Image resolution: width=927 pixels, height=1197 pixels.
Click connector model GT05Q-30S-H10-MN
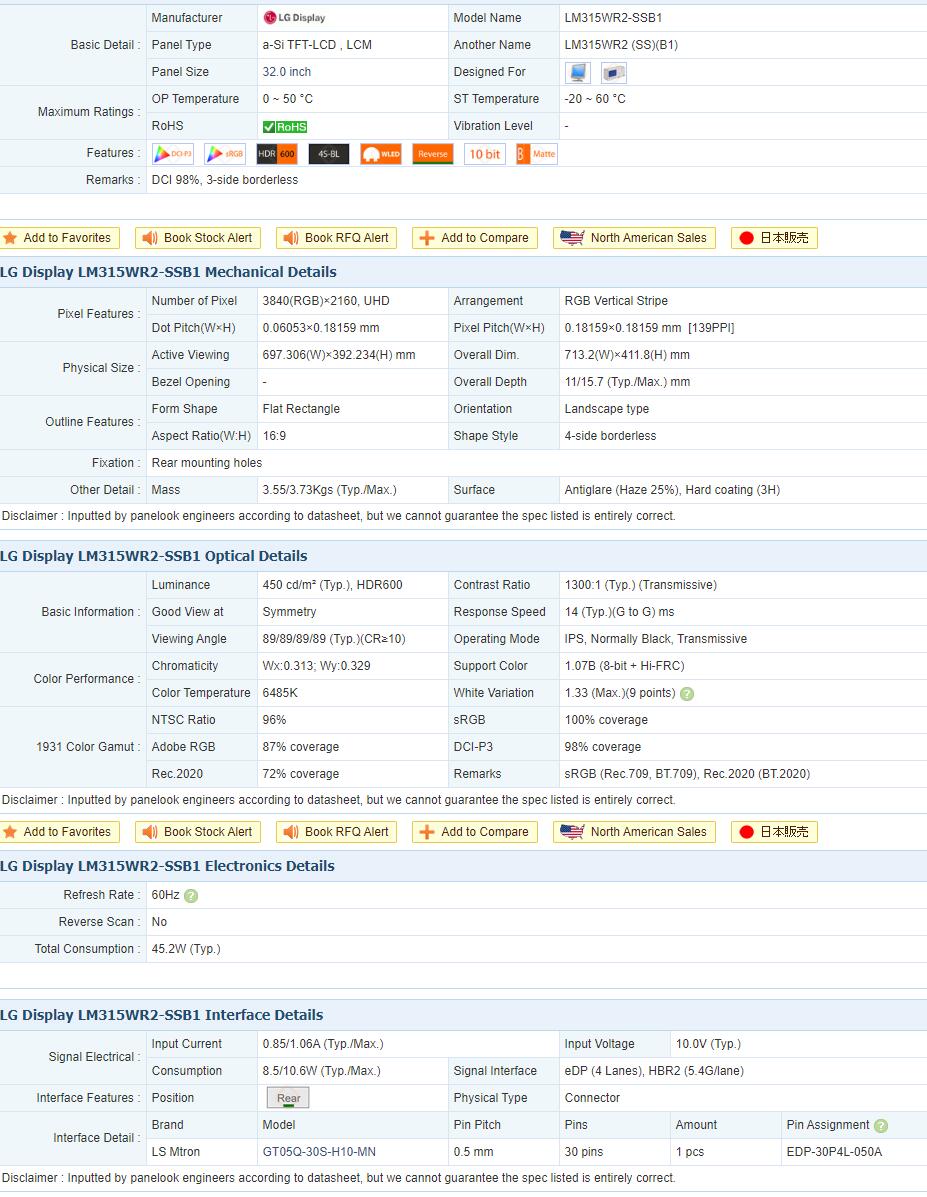pyautogui.click(x=319, y=1152)
